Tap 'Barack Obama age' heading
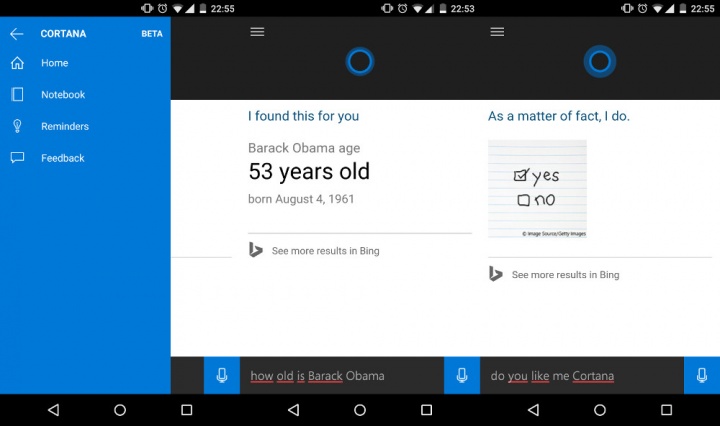Screen dimensions: 720x426 click(x=304, y=148)
